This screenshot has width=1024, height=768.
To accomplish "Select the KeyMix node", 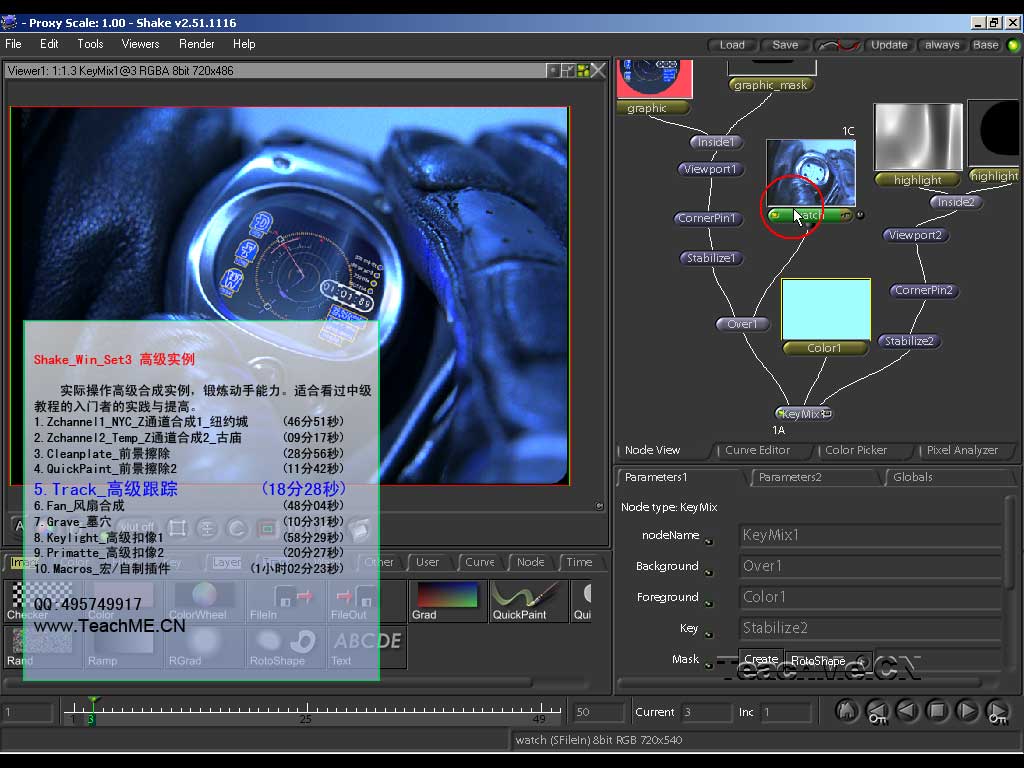I will pos(803,413).
